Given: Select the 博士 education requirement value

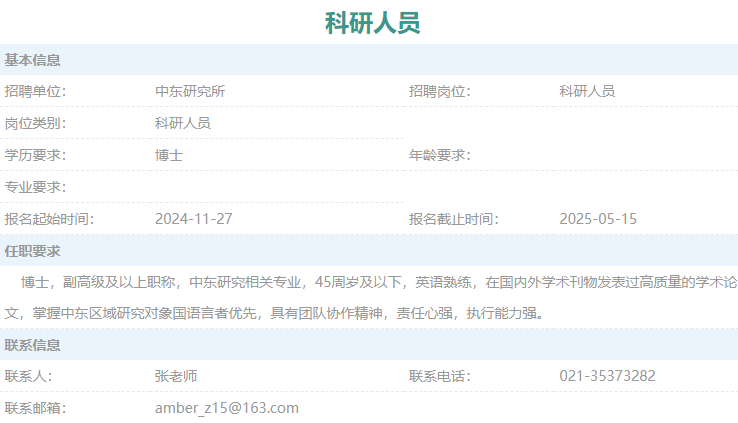Looking at the screenshot, I should 169,155.
